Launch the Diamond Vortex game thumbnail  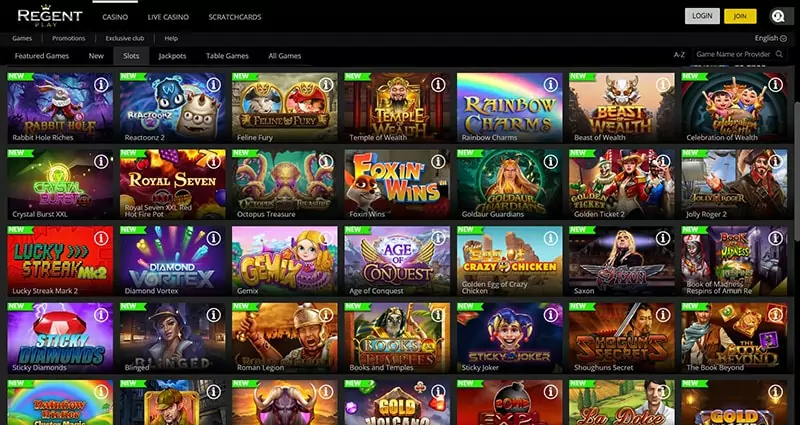point(172,261)
